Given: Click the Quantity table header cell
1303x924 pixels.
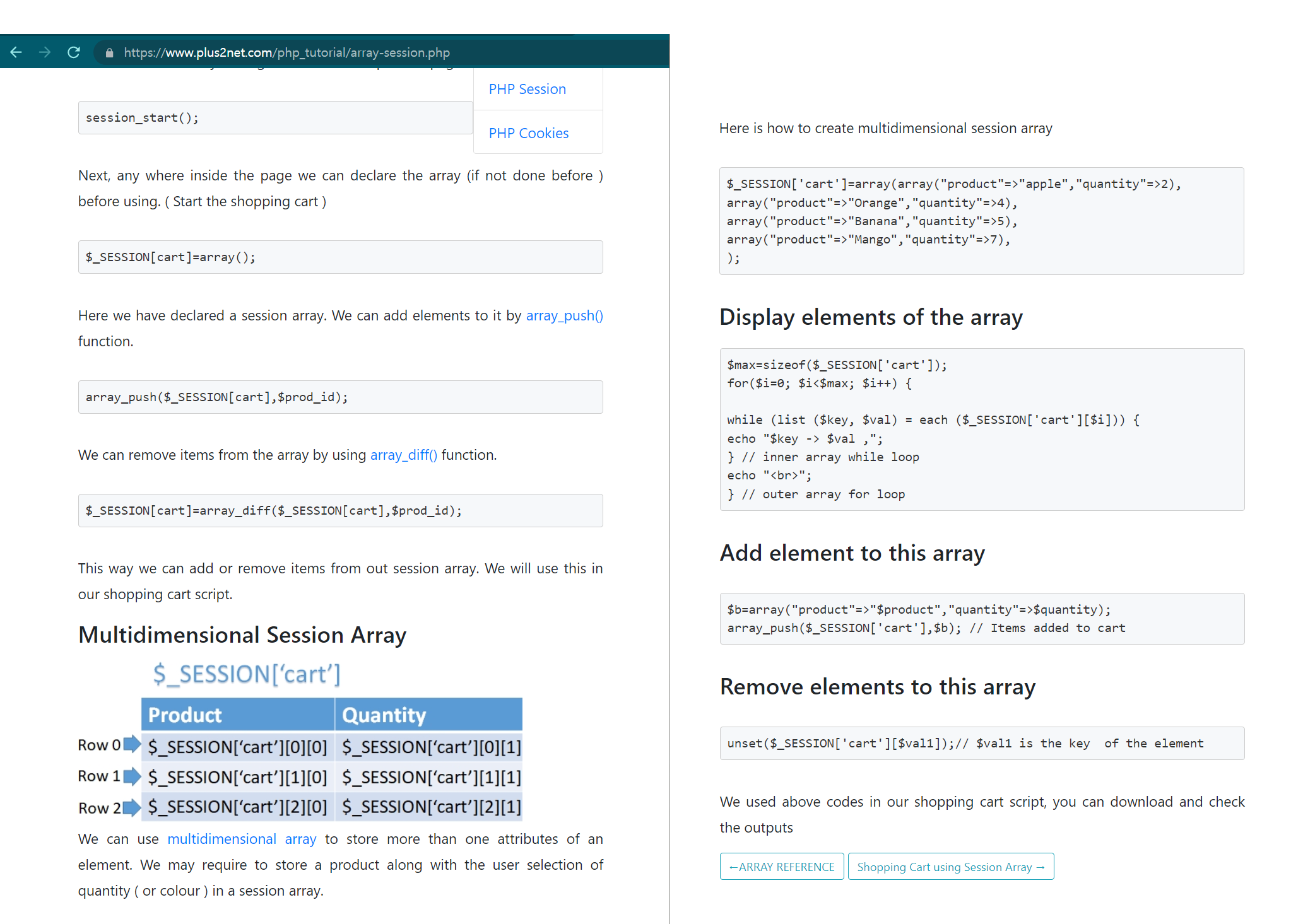Looking at the screenshot, I should tap(428, 715).
